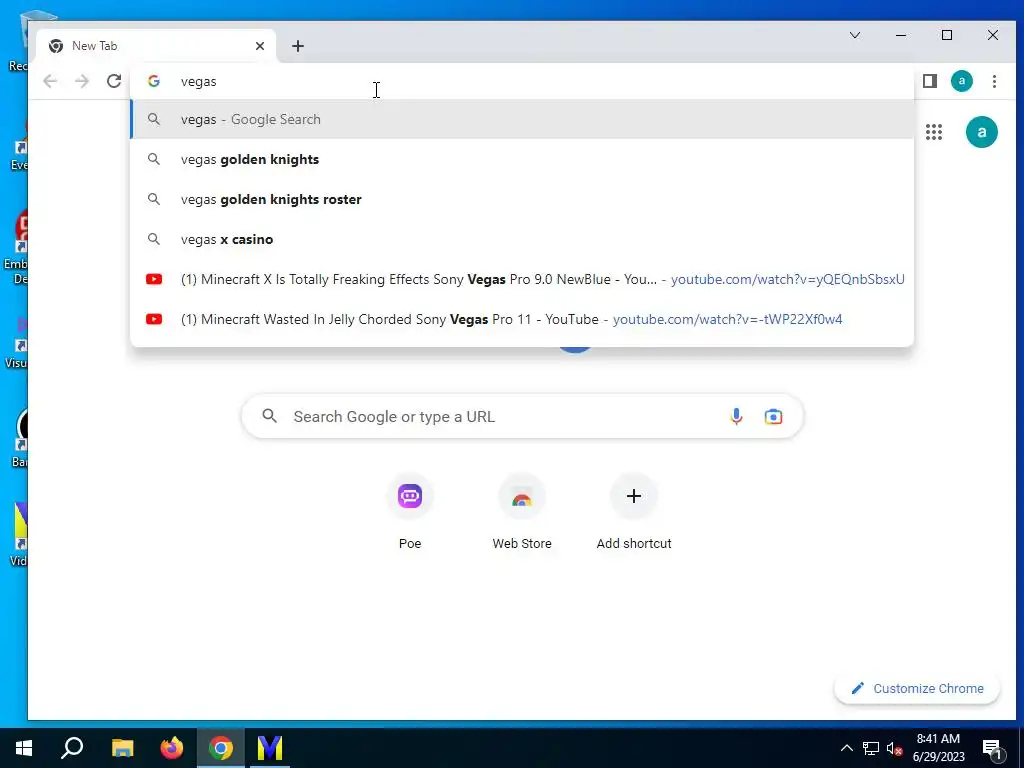The image size is (1024, 768).
Task: Reload the page with the refresh icon
Action: coord(114,81)
